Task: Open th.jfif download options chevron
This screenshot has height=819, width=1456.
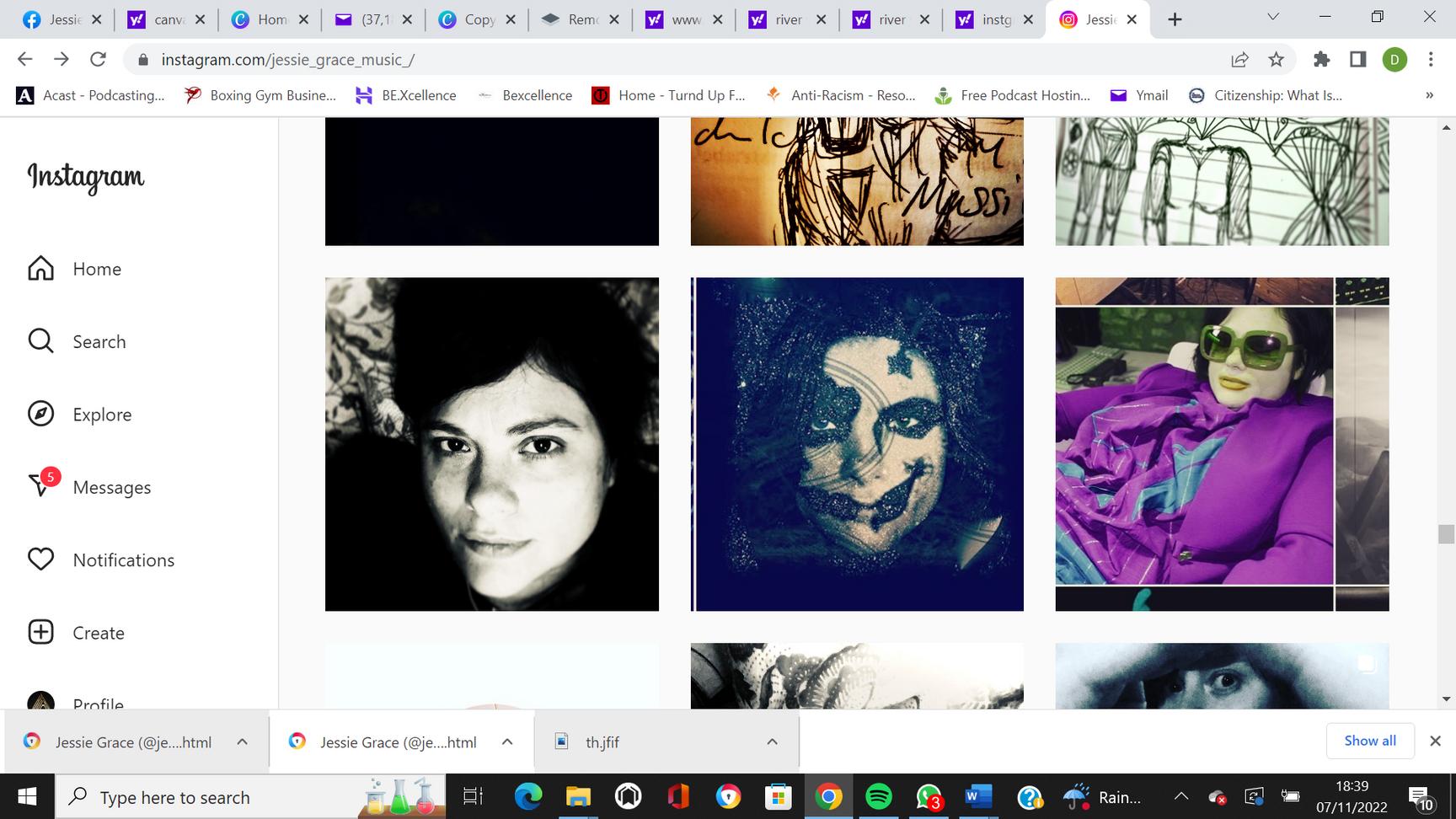Action: point(772,741)
